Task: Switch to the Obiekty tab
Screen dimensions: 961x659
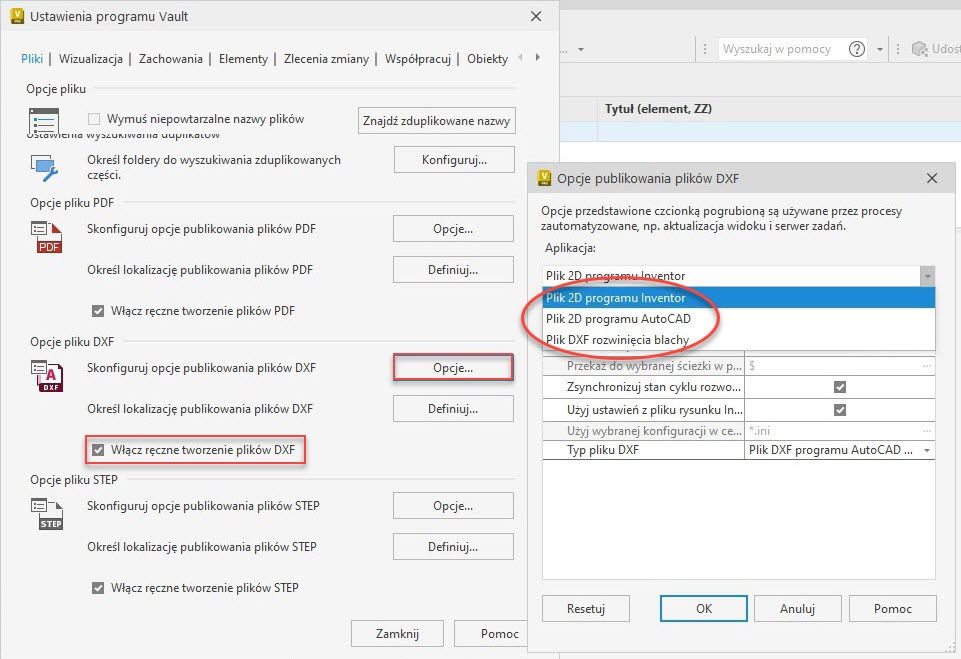Action: click(x=487, y=59)
